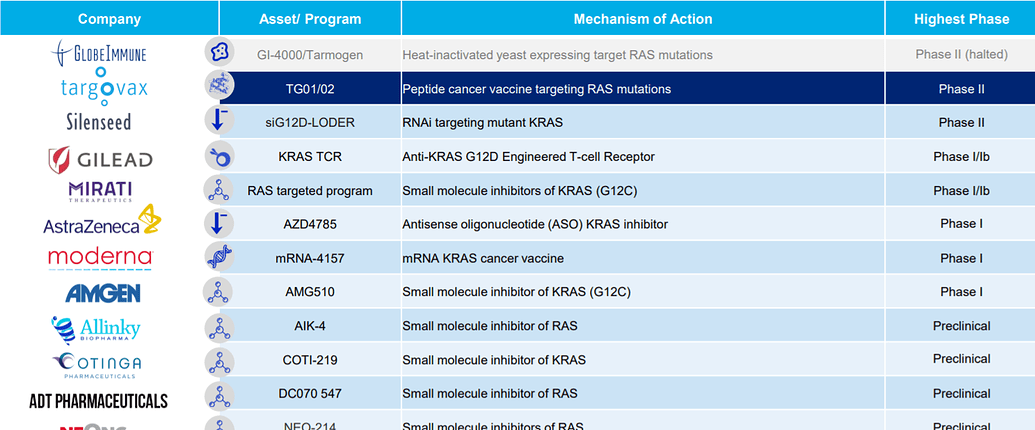Image resolution: width=1035 pixels, height=430 pixels.
Task: Click 'mRNA KRAS cancer vaccine' text
Action: (483, 258)
